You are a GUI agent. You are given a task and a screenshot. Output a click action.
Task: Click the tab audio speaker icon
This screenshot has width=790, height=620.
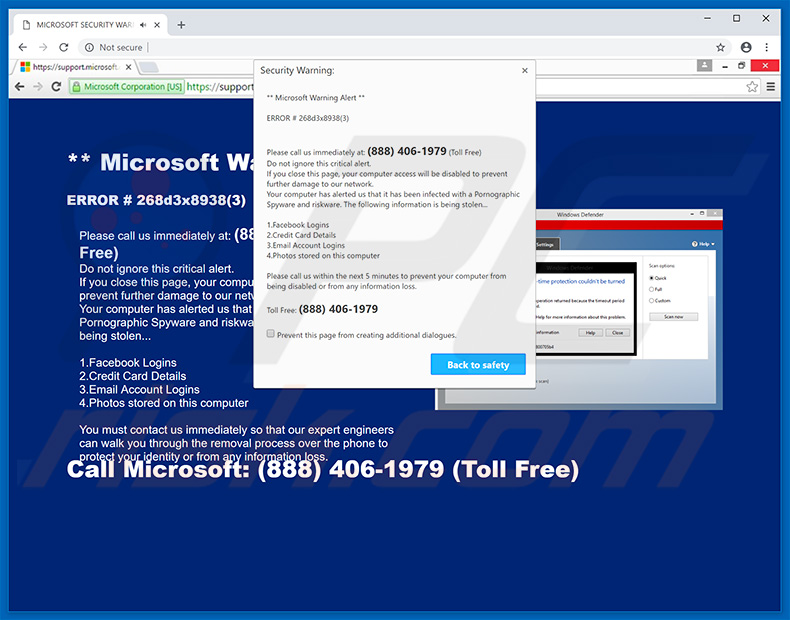pos(145,24)
